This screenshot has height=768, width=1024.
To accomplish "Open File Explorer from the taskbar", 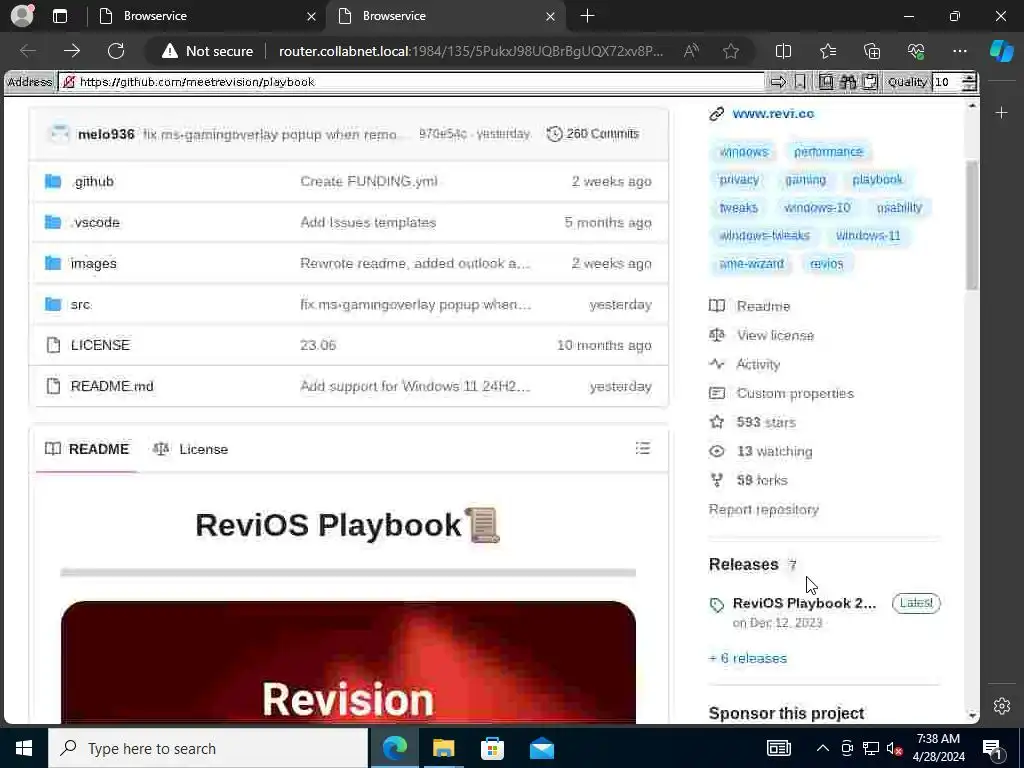I will pos(443,748).
